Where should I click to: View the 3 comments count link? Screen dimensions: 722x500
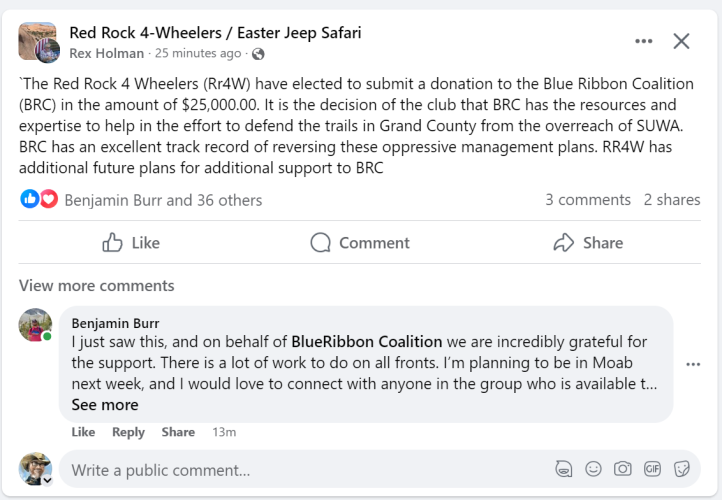pos(588,199)
